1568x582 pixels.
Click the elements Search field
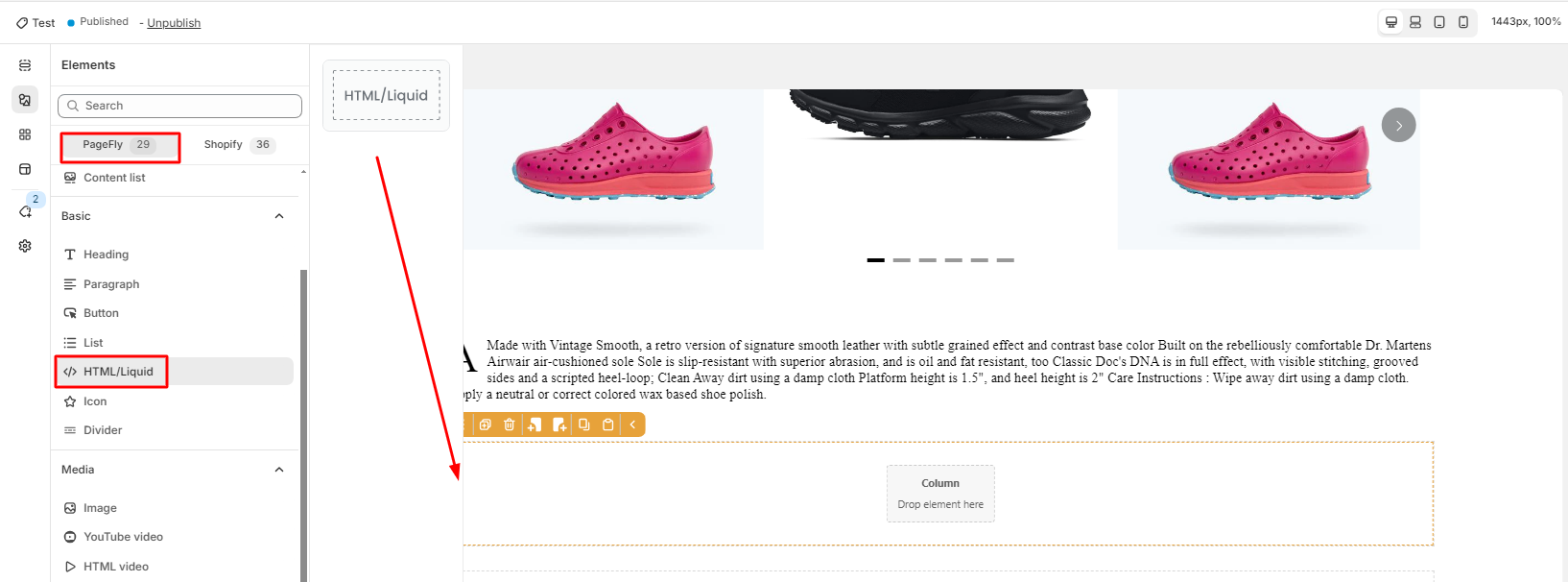(179, 106)
